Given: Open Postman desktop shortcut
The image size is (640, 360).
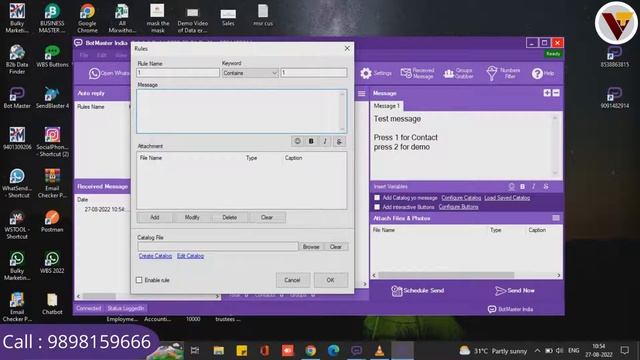Looking at the screenshot, I should (x=52, y=221).
